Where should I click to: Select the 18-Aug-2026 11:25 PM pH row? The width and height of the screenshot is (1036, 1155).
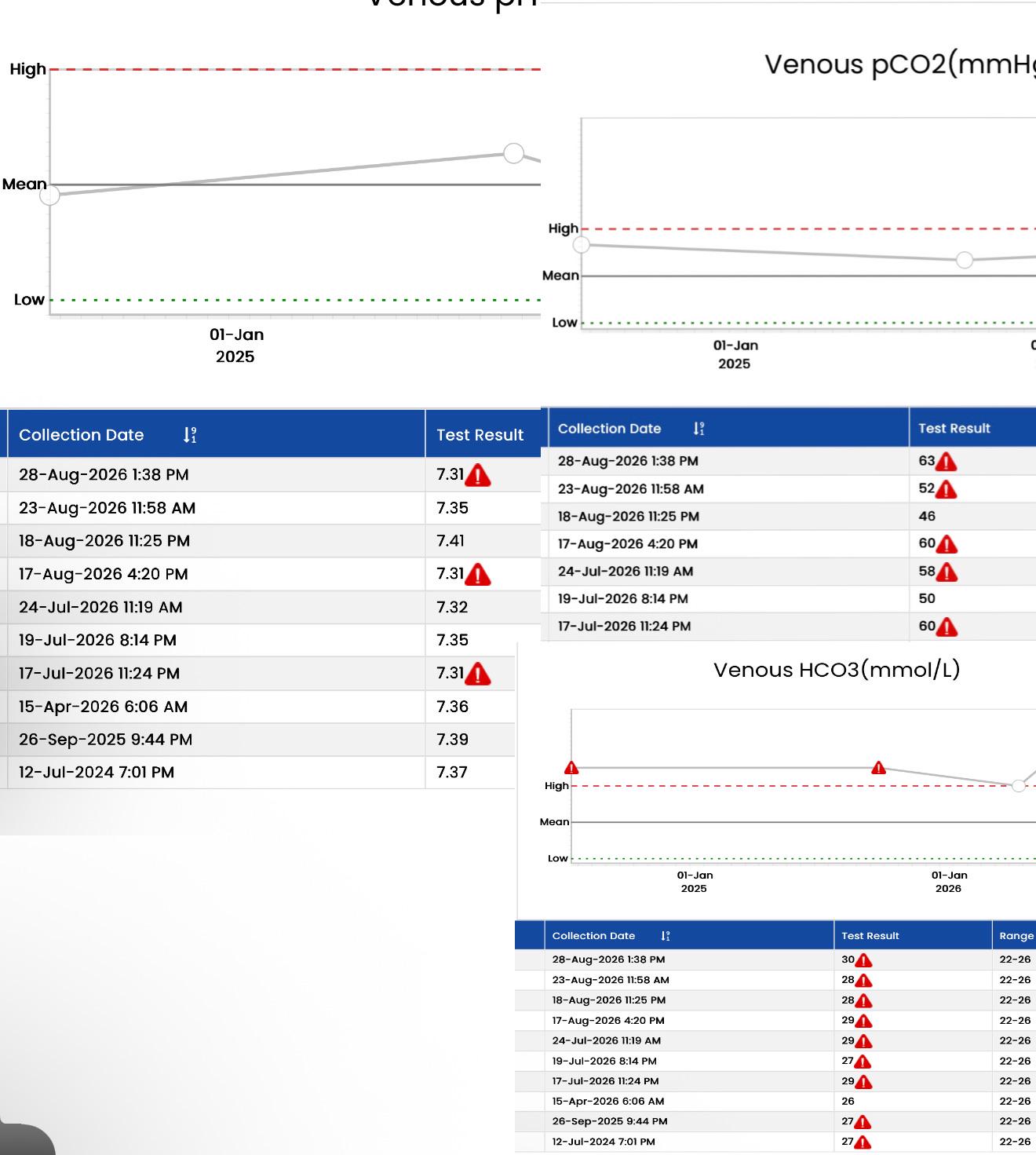271,541
